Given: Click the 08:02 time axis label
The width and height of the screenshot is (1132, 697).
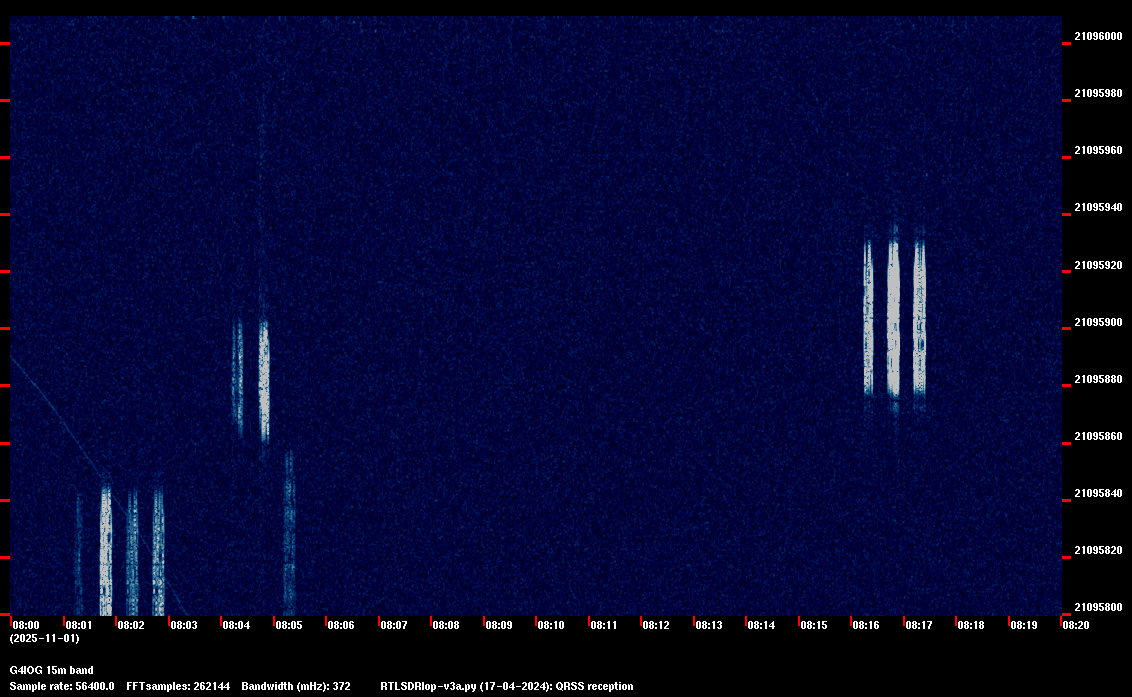Looking at the screenshot, I should click(131, 625).
